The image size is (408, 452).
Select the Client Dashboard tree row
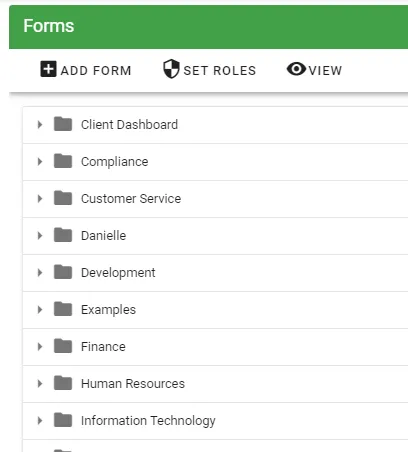215,125
